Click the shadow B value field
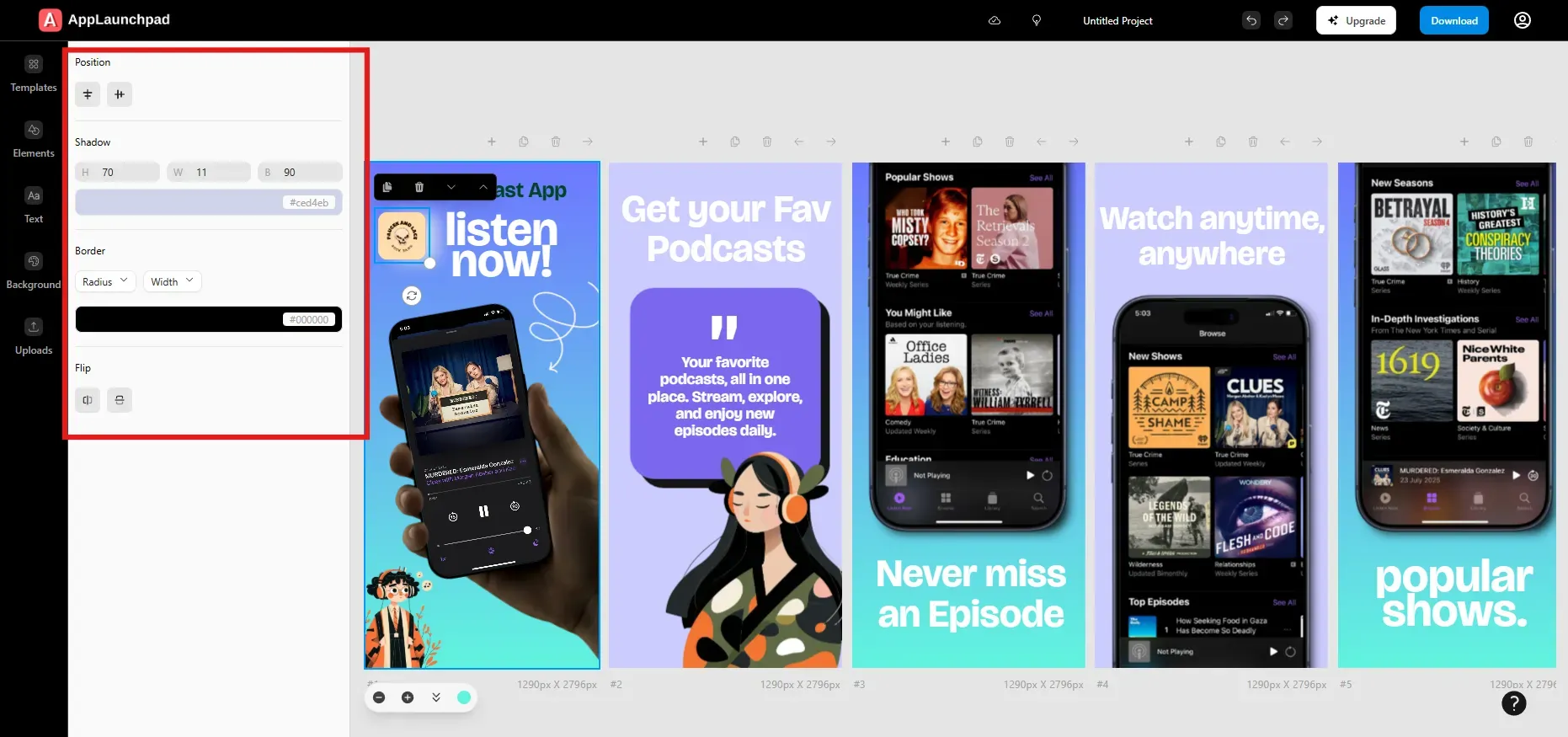1568x737 pixels. [x=300, y=172]
